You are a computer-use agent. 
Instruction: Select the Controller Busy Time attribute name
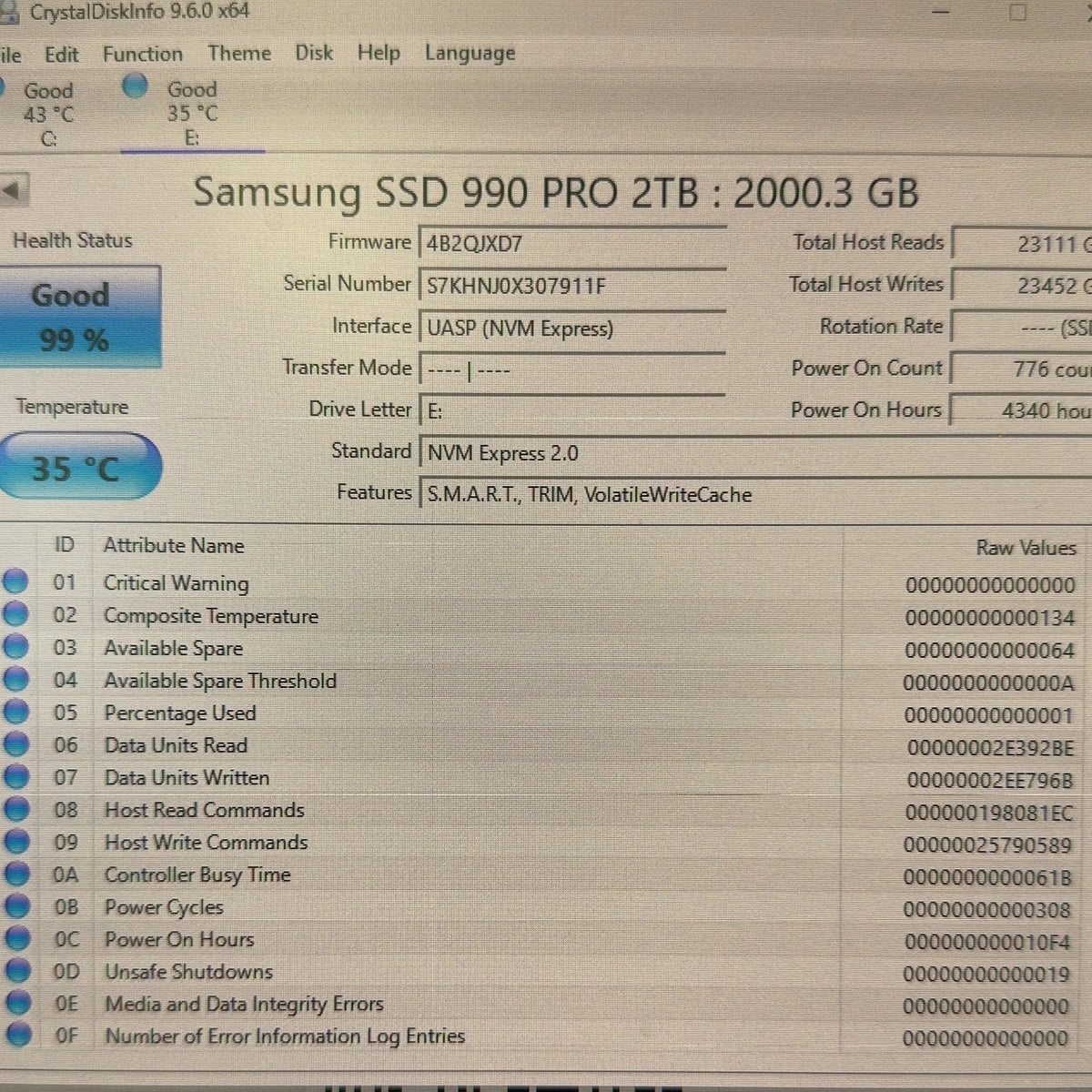pyautogui.click(x=197, y=875)
